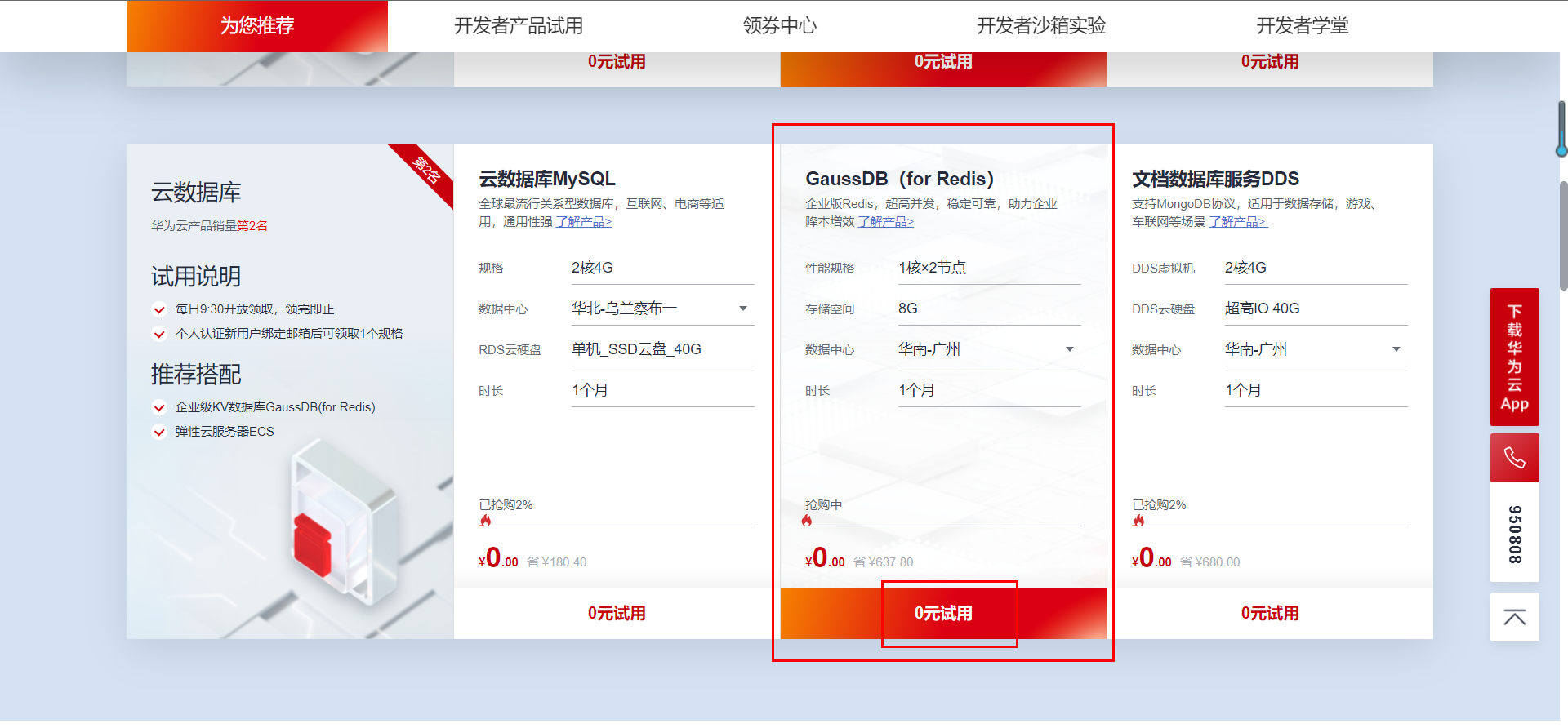Go to the 开发者沙箱实验 tab
This screenshot has height=728, width=1568.
tap(1041, 26)
